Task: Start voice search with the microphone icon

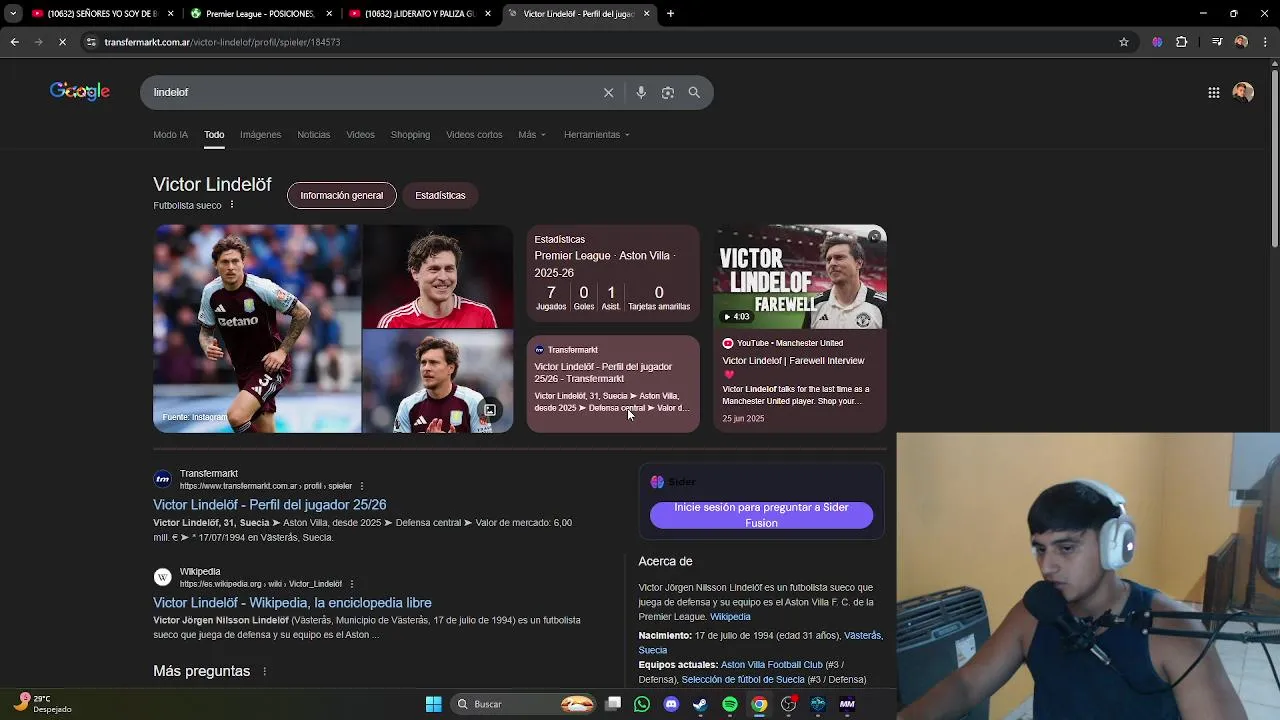Action: tap(641, 92)
